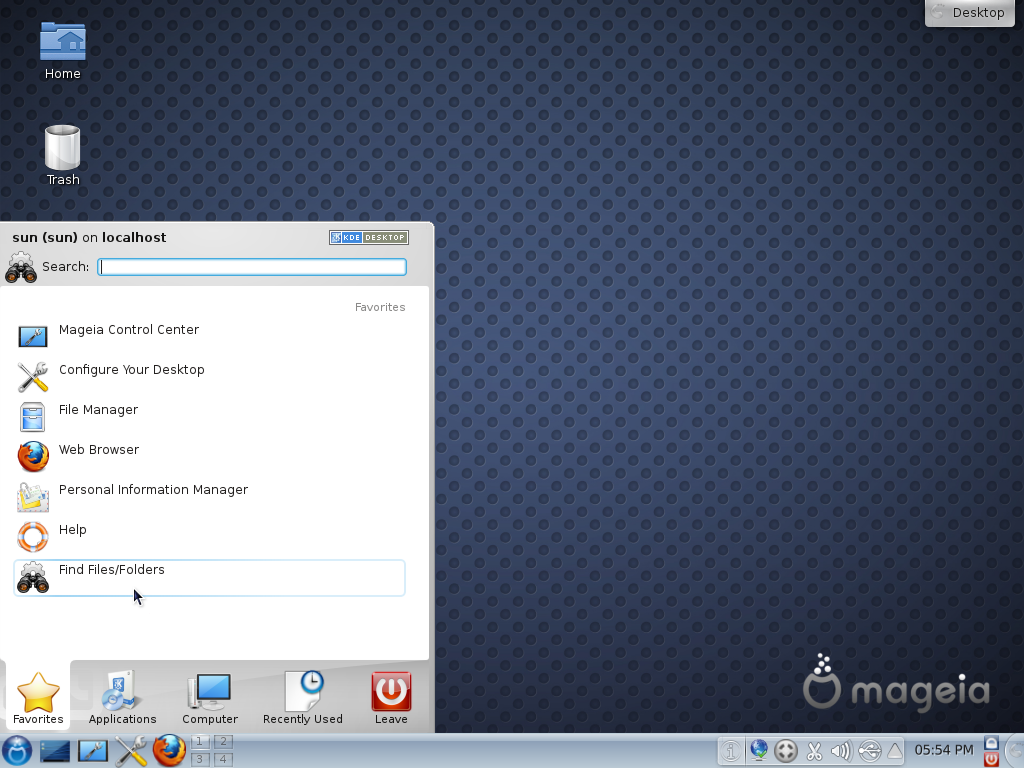
Task: Open Klipper clipboard scissors icon in tray
Action: [x=814, y=750]
